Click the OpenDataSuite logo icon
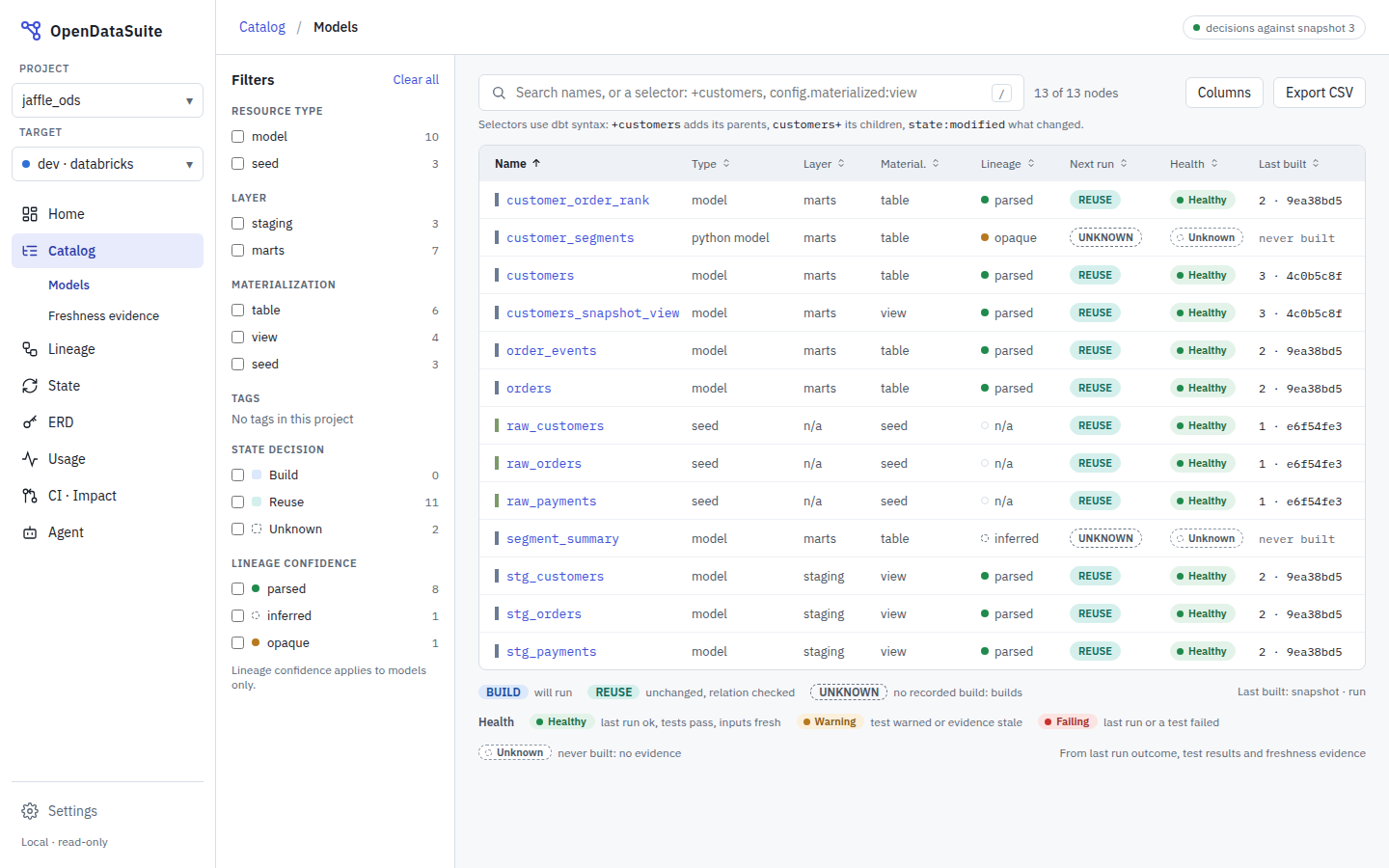This screenshot has width=1389, height=868. 31,31
